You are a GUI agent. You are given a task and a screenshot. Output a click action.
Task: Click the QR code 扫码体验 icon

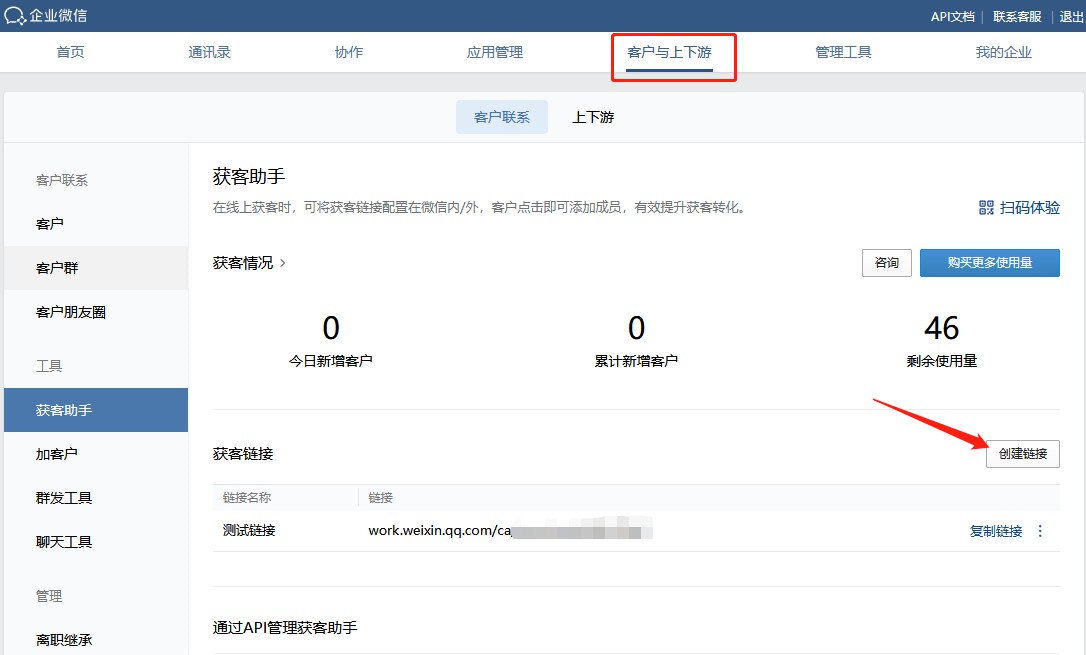[986, 208]
